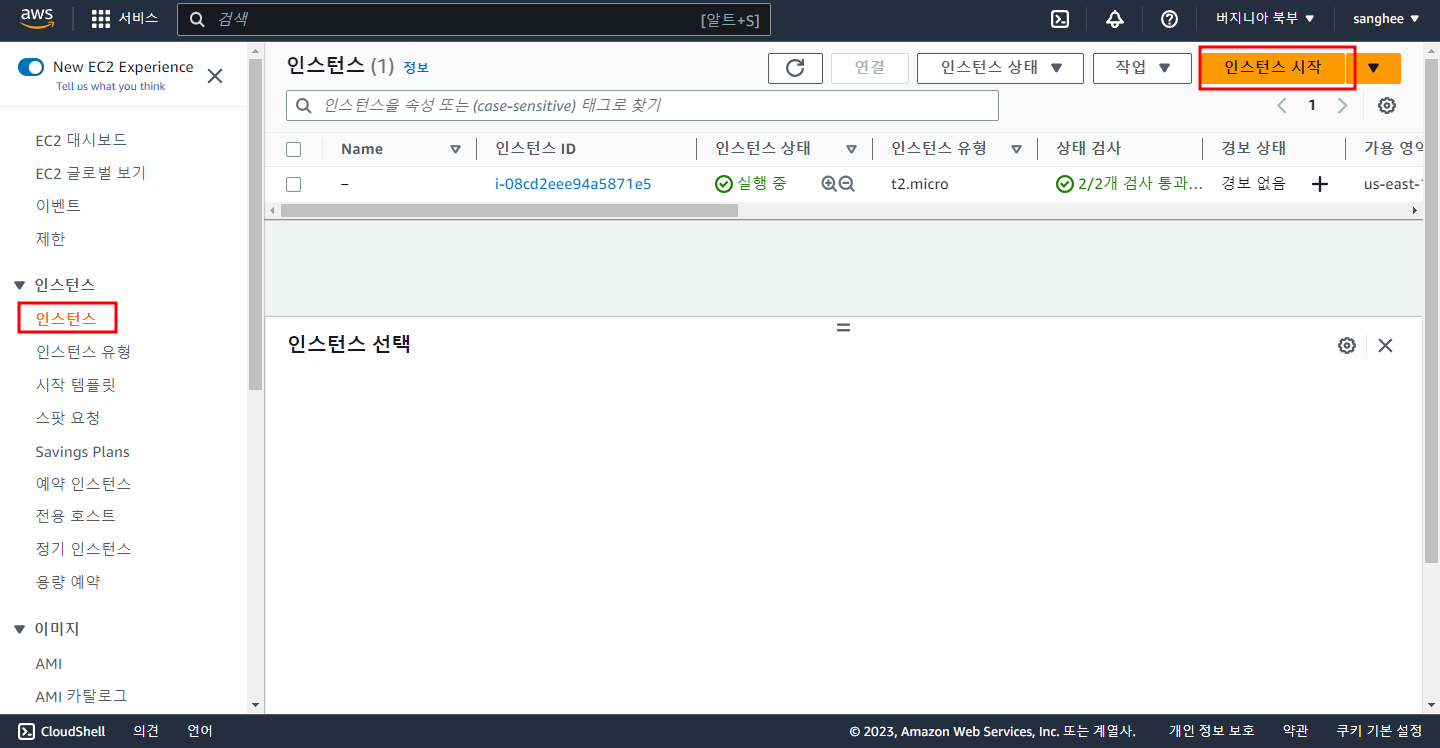Screen dimensions: 1440x748
Task: Open 언어 language in footer
Action: pyautogui.click(x=200, y=731)
